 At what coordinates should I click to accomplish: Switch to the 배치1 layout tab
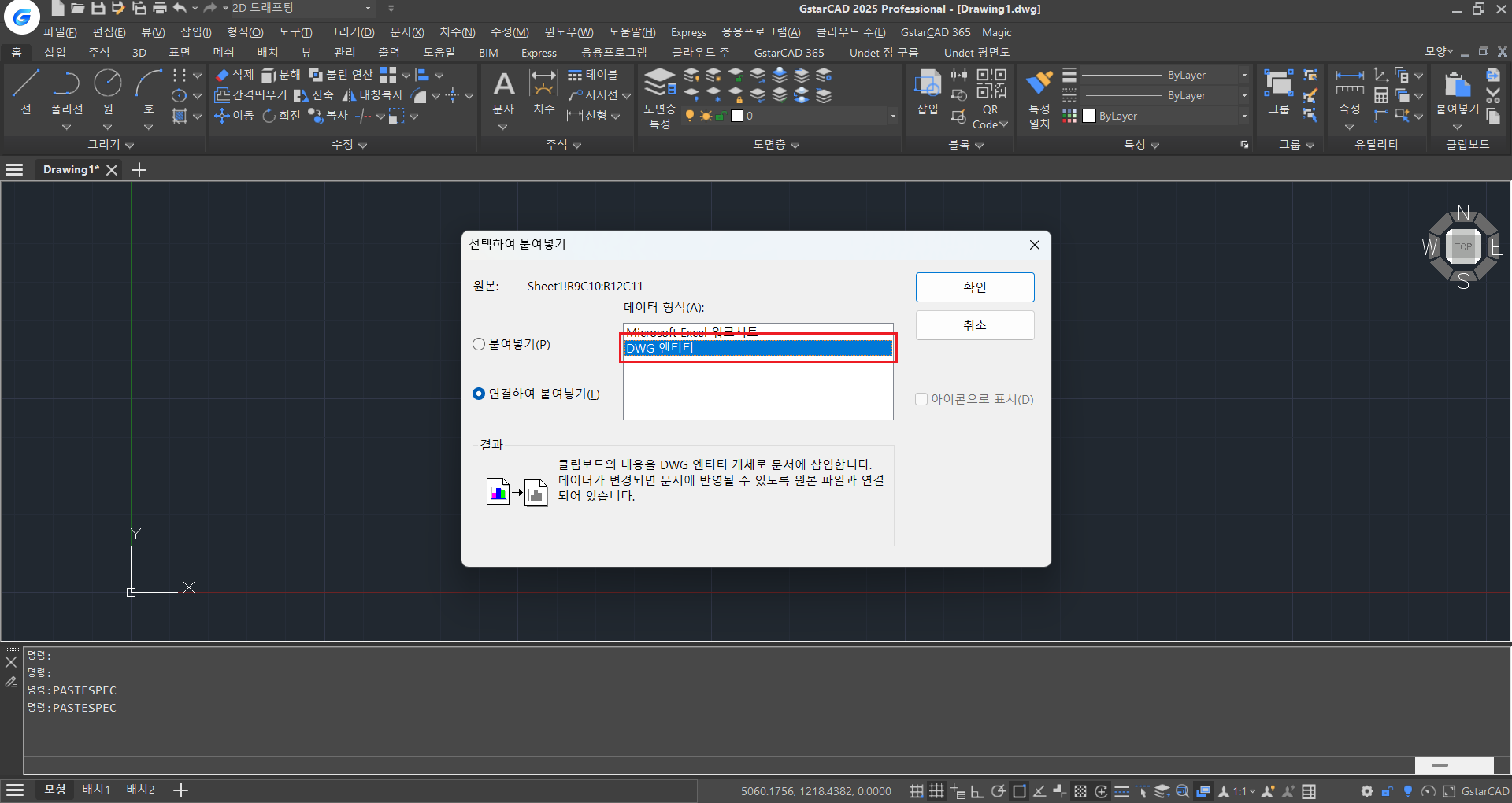[96, 790]
